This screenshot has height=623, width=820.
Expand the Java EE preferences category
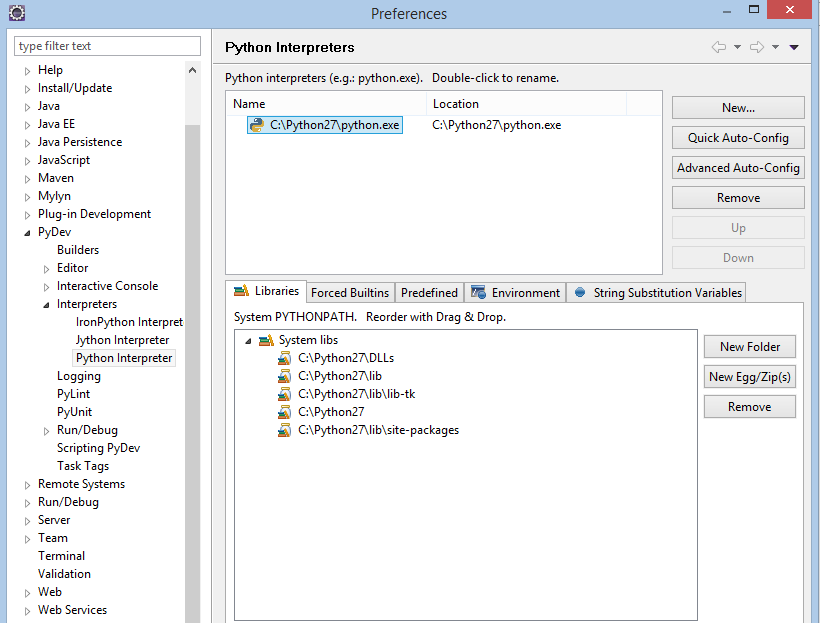[x=27, y=124]
